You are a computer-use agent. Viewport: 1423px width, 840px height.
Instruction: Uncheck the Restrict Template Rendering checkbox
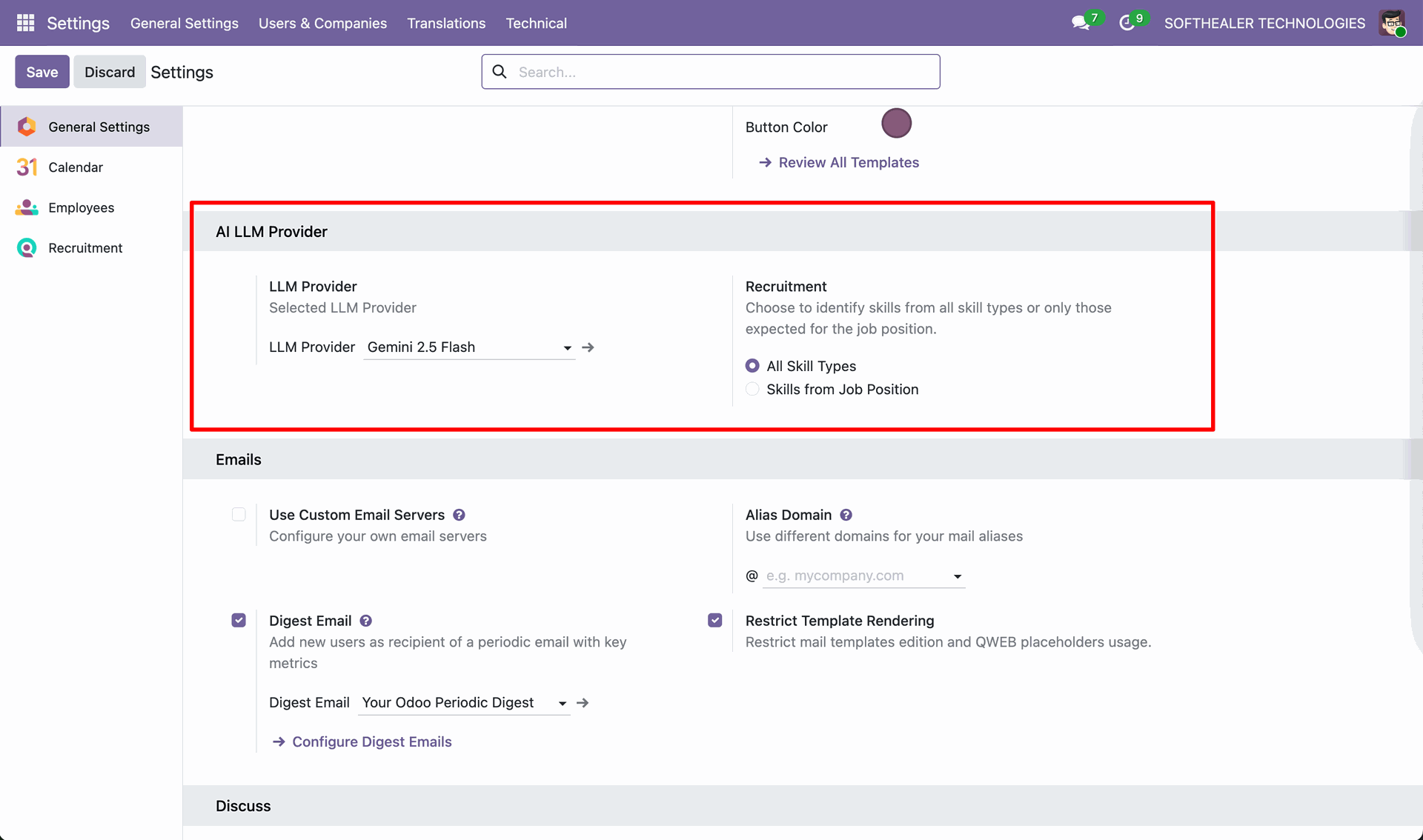pyautogui.click(x=714, y=621)
